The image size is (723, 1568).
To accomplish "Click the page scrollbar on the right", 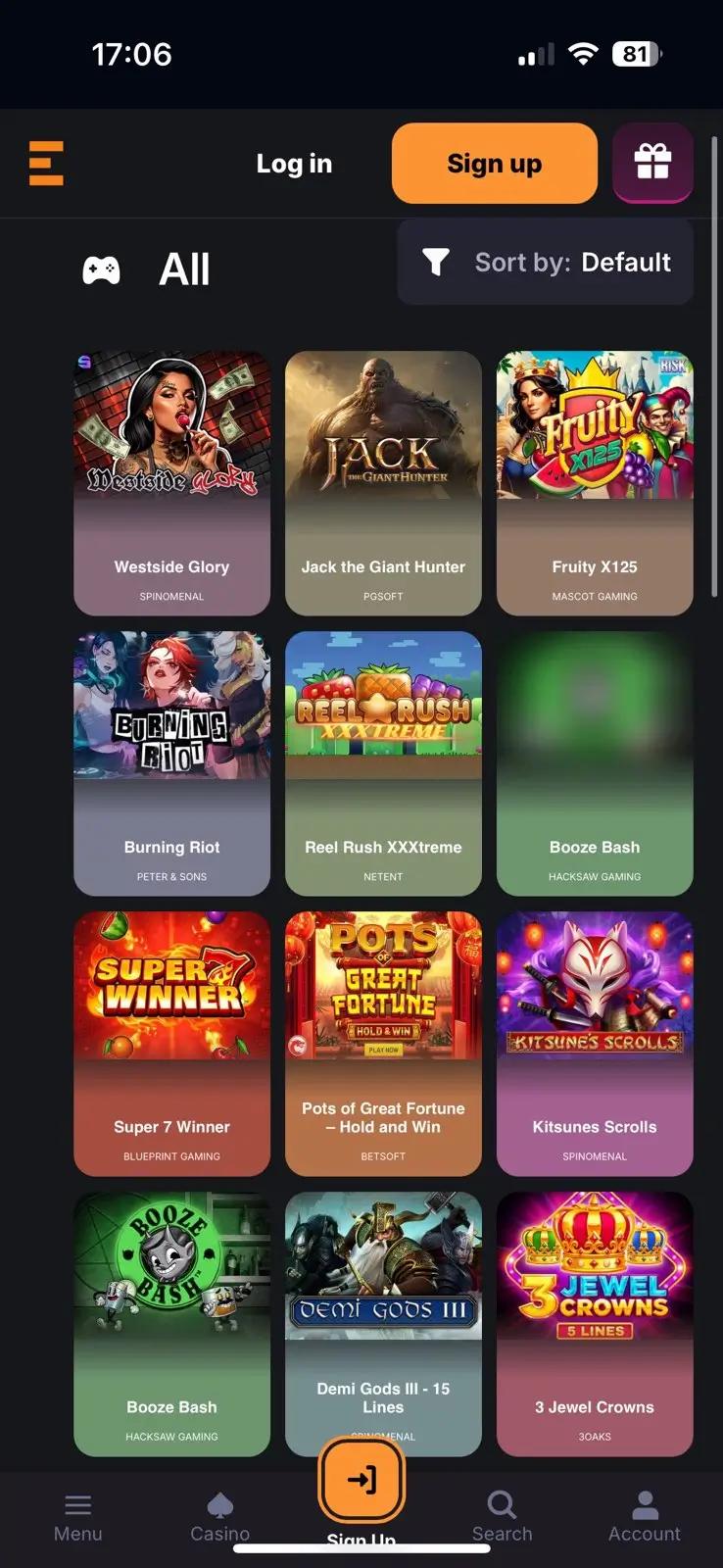I will point(715,367).
